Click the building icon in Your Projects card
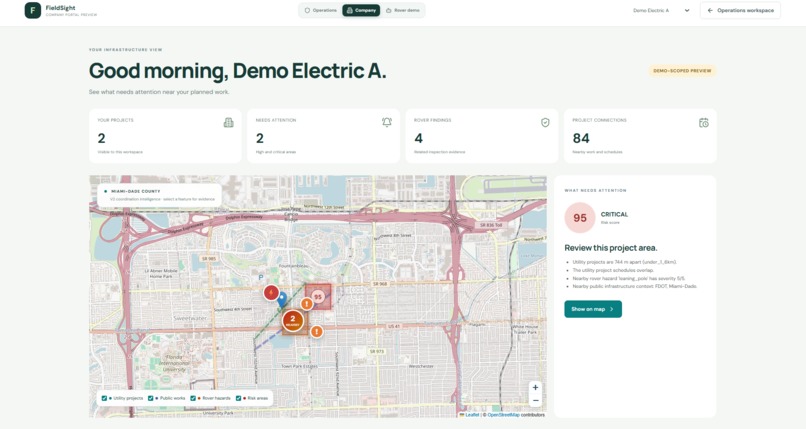 (228, 122)
